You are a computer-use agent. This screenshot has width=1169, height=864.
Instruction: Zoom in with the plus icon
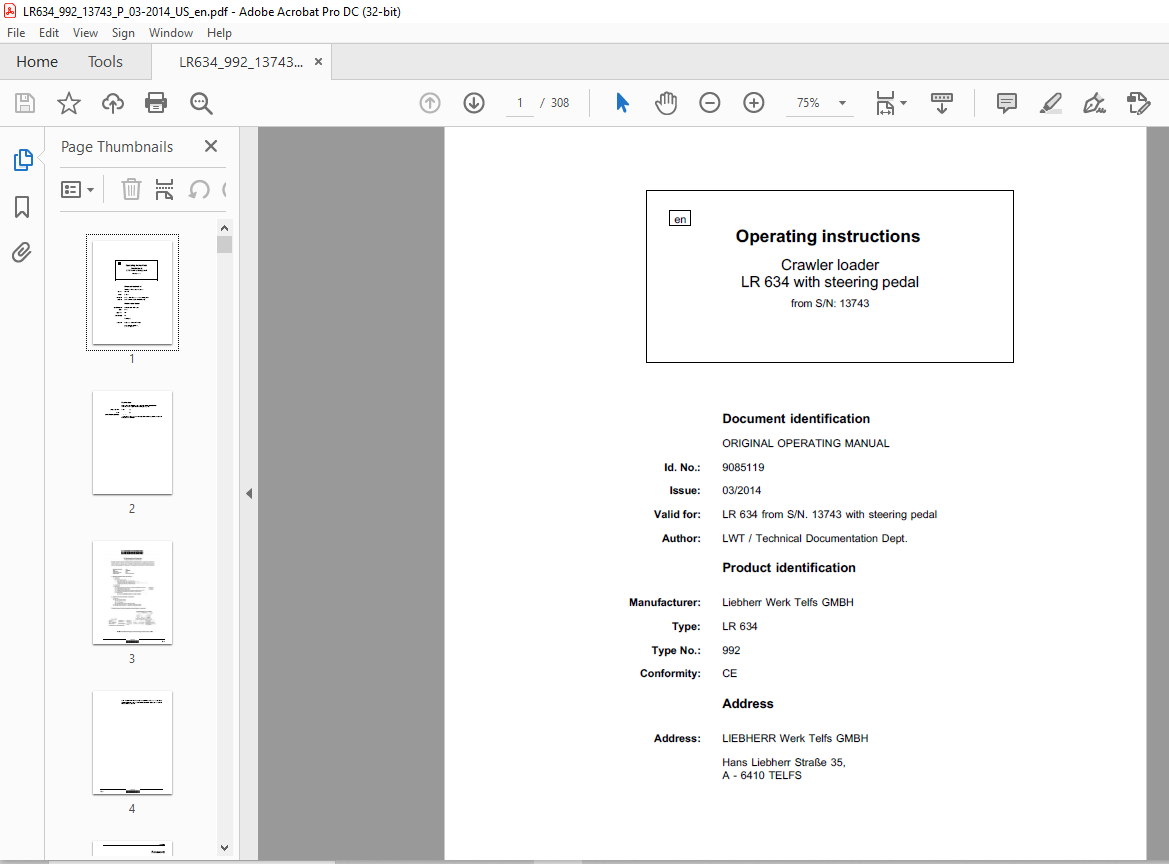[x=754, y=103]
